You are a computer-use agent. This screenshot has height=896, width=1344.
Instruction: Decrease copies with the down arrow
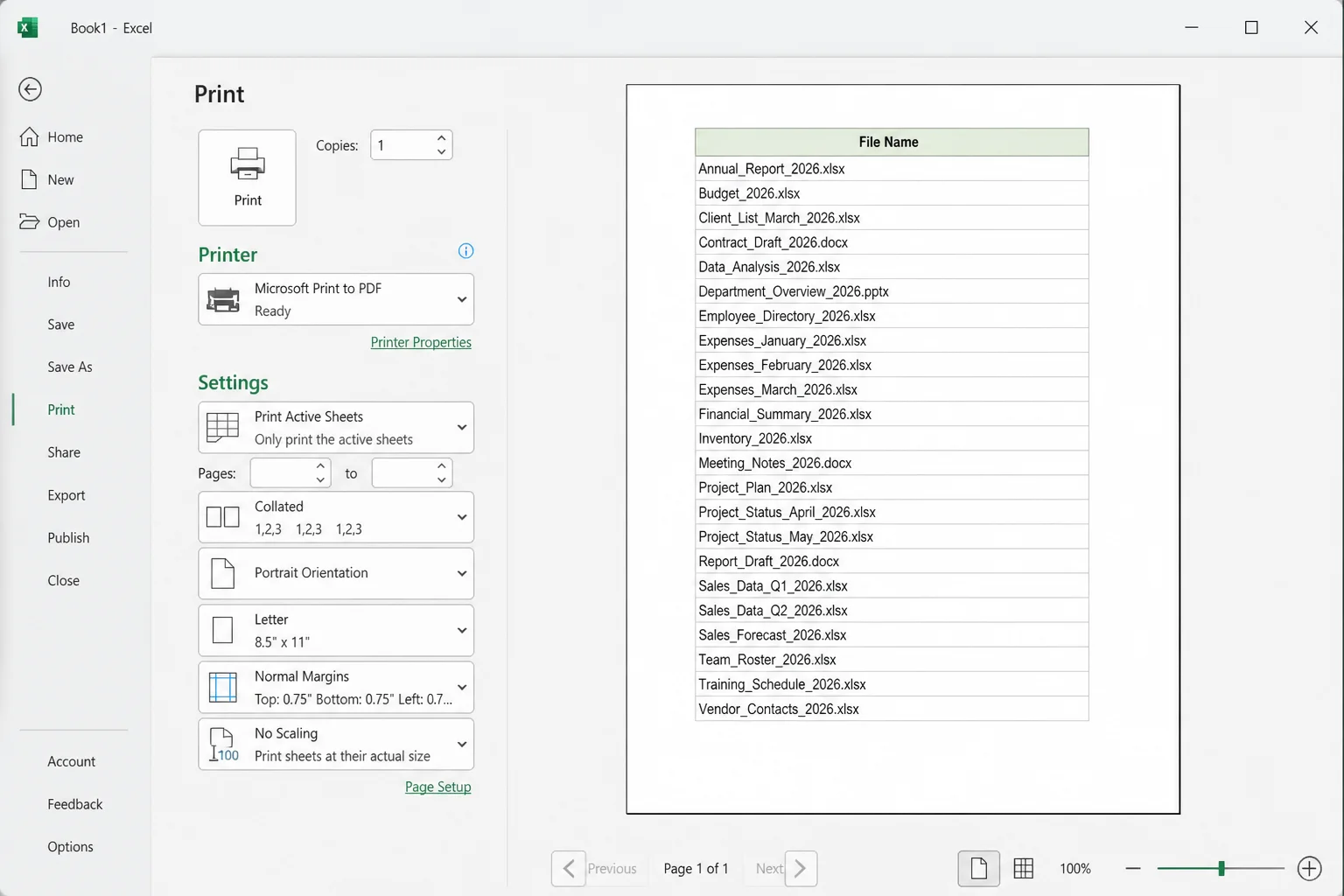pyautogui.click(x=441, y=152)
